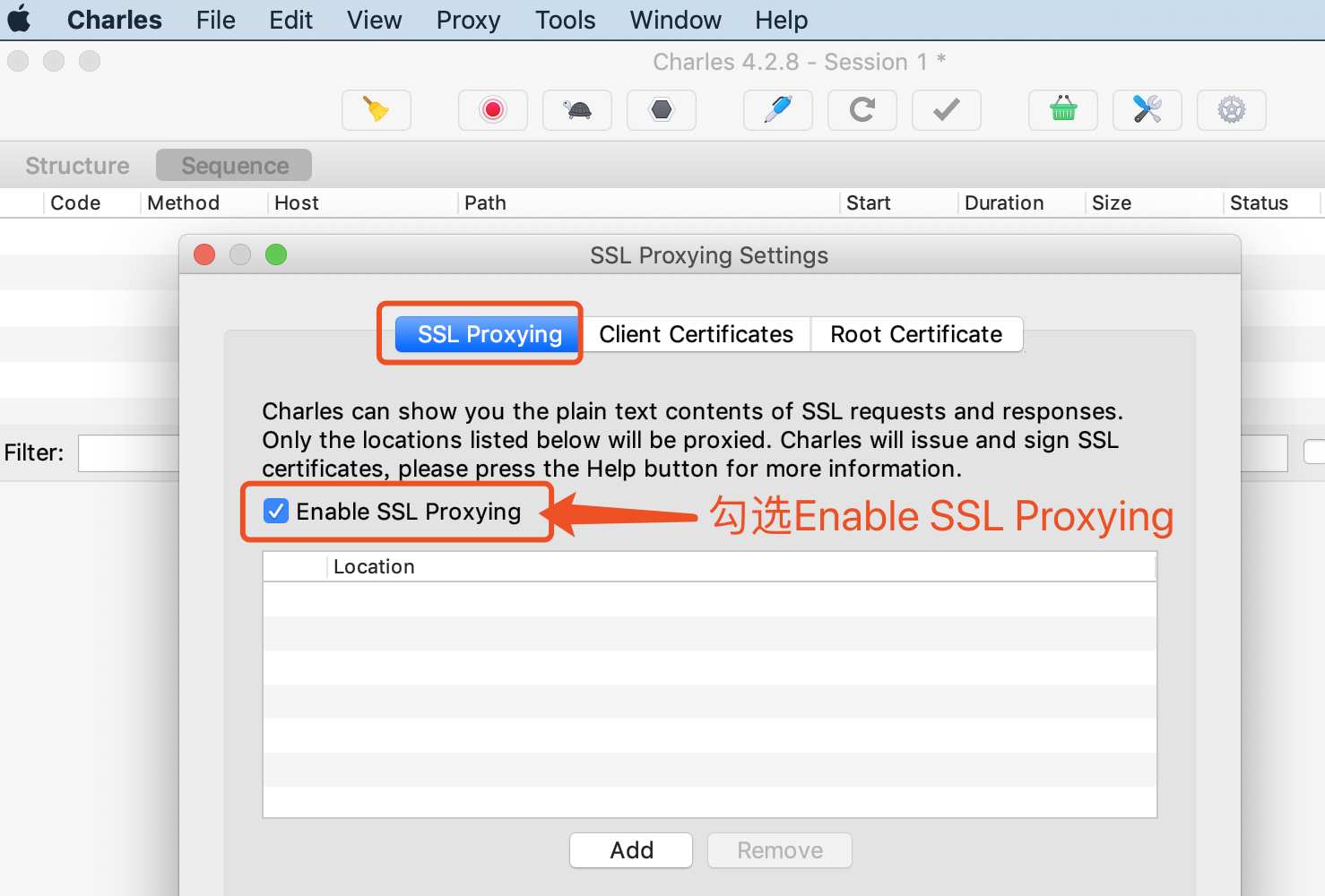
Task: Toggle hexagon Breakpoints icon
Action: pyautogui.click(x=662, y=110)
